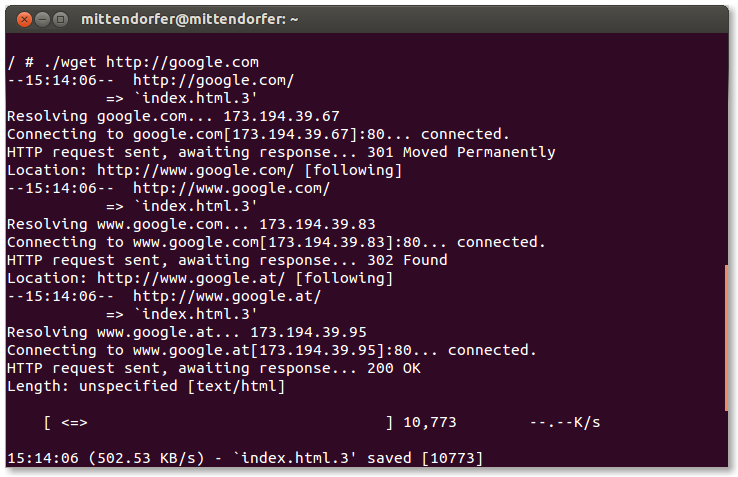Click the 'Length: unspecified [text/html]' line
The image size is (738, 477).
point(146,386)
